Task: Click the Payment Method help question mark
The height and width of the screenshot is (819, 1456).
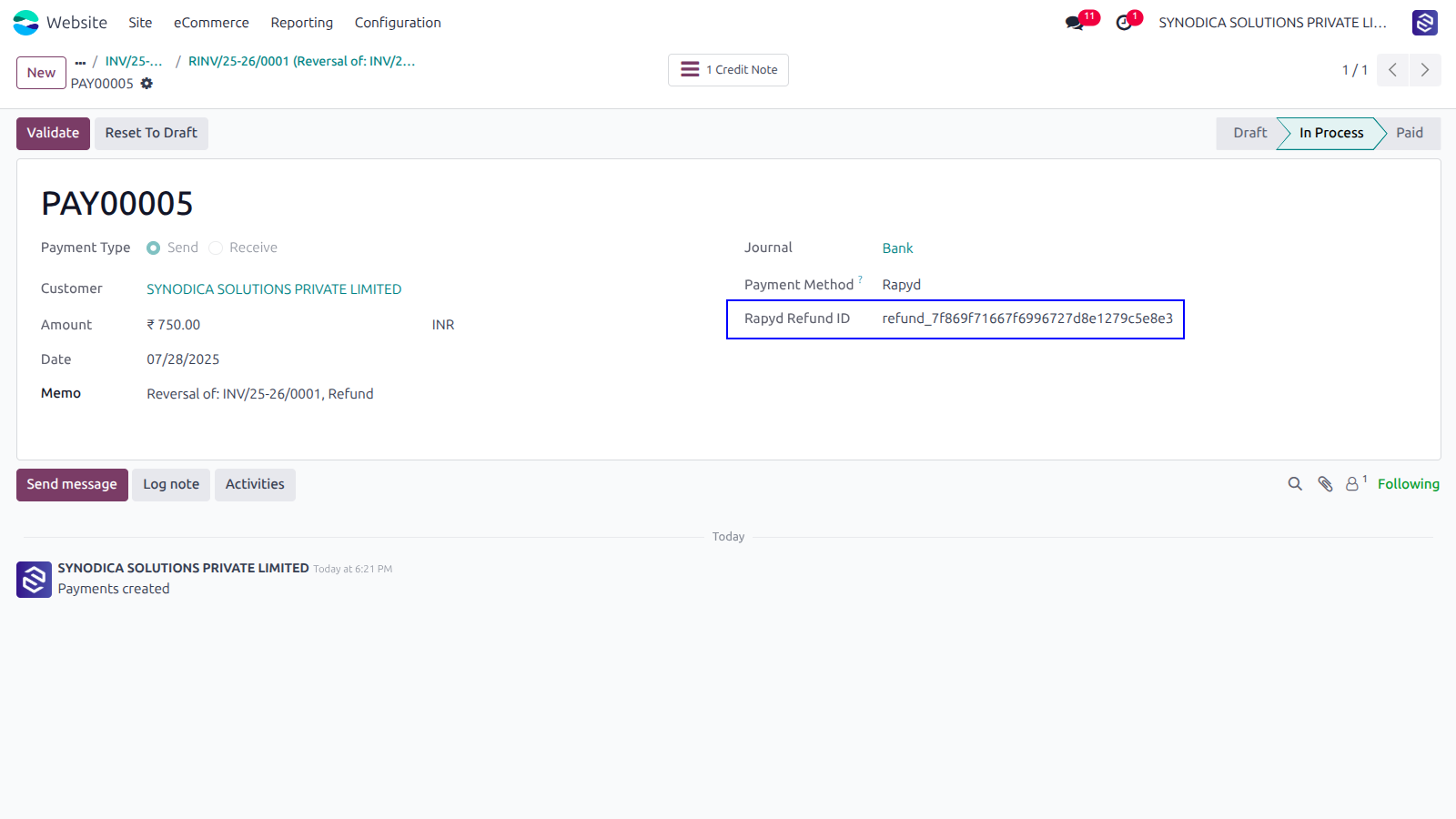Action: [860, 279]
